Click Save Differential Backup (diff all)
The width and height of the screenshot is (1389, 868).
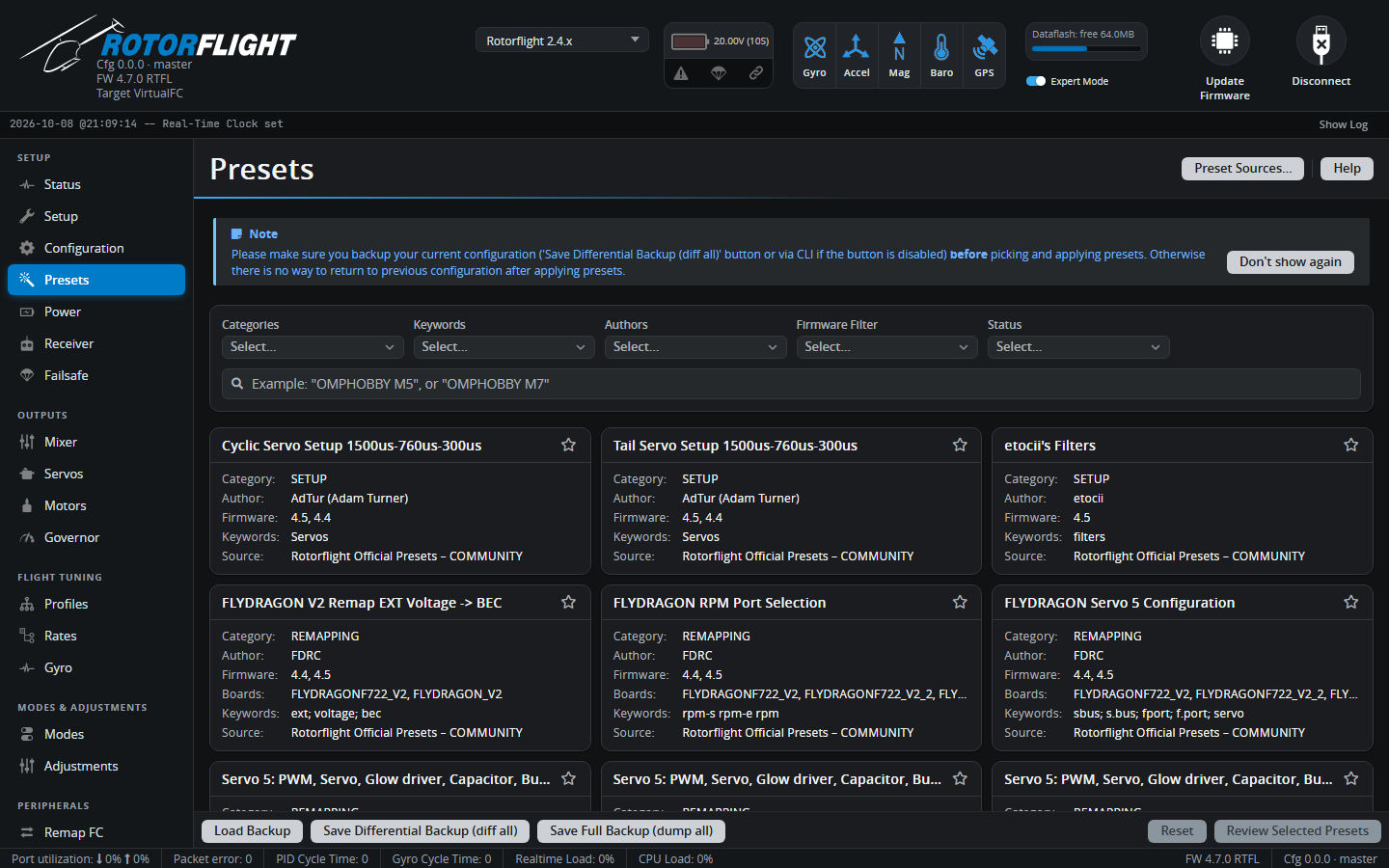[x=421, y=831]
